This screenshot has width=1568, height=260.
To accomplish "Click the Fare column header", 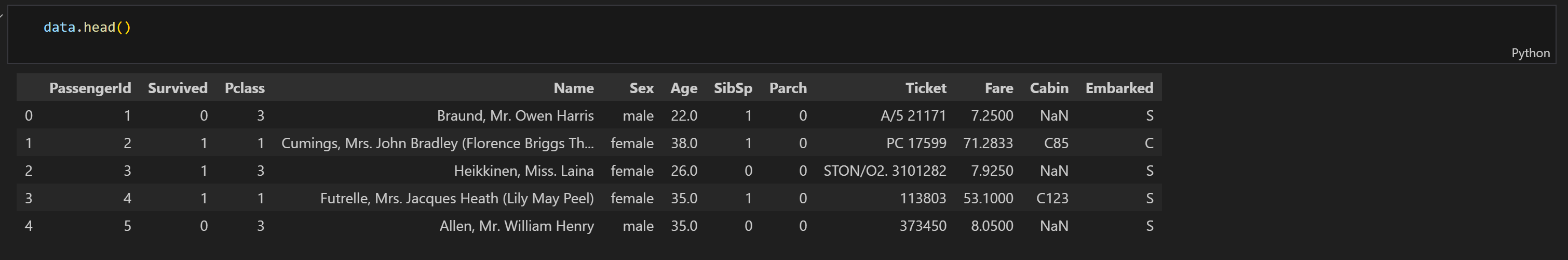I will pos(999,88).
